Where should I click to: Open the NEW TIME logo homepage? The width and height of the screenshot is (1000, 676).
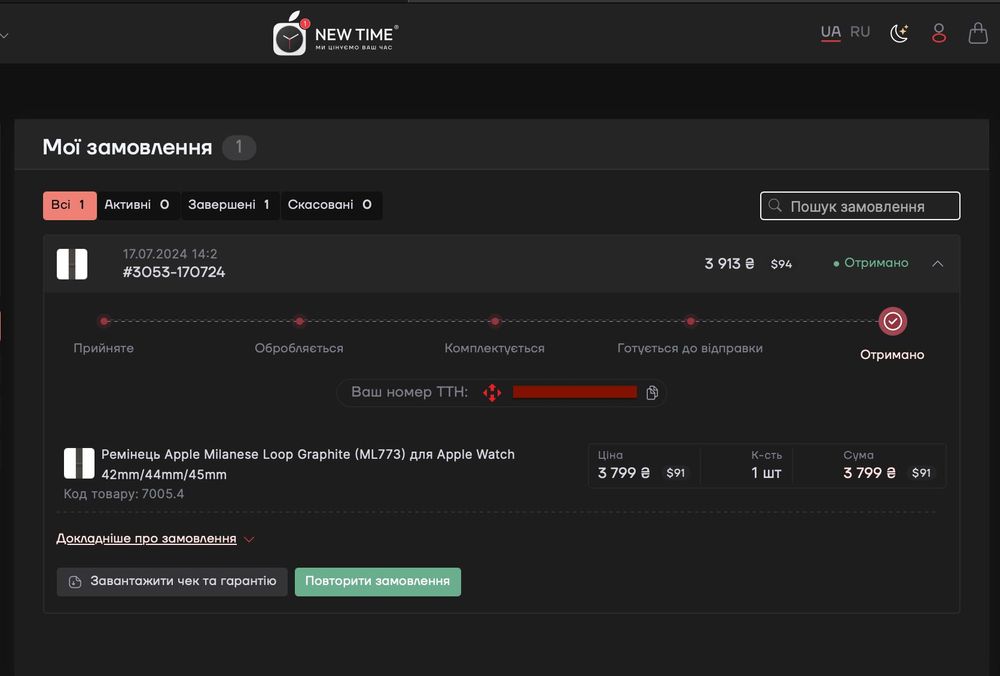(x=335, y=33)
